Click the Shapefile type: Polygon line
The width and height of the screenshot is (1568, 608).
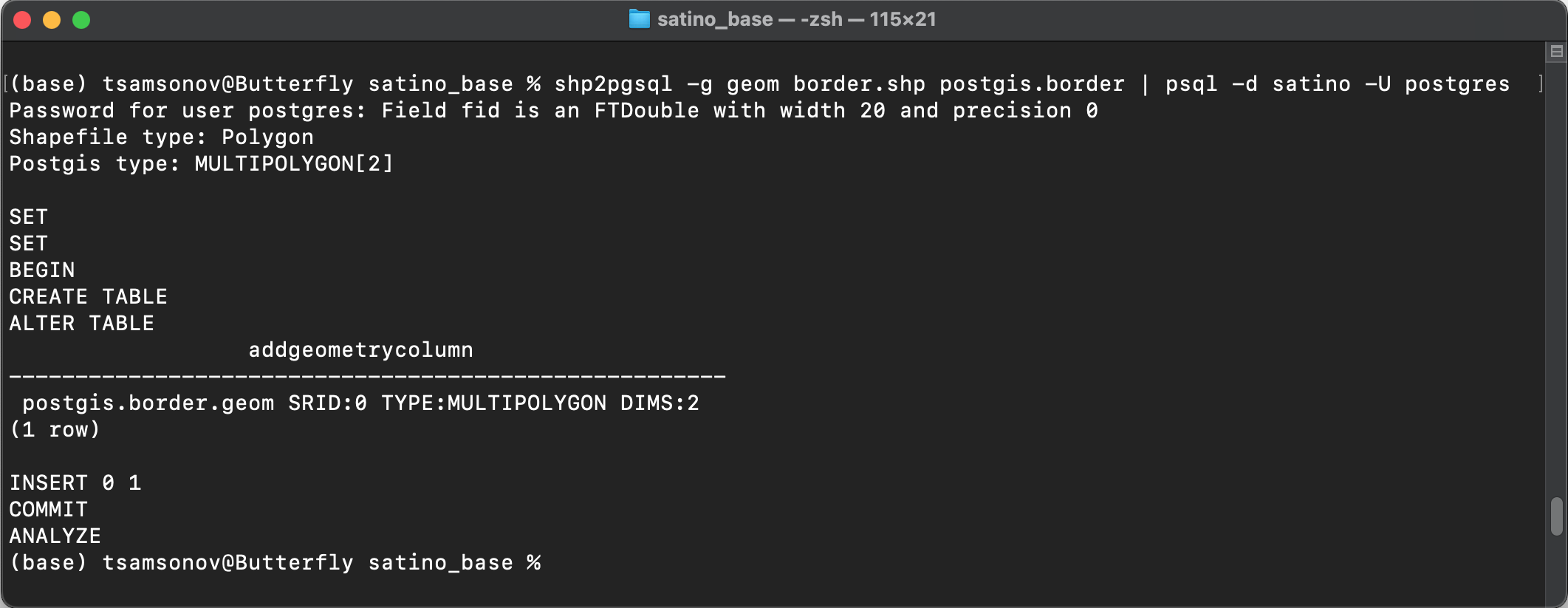(x=161, y=137)
